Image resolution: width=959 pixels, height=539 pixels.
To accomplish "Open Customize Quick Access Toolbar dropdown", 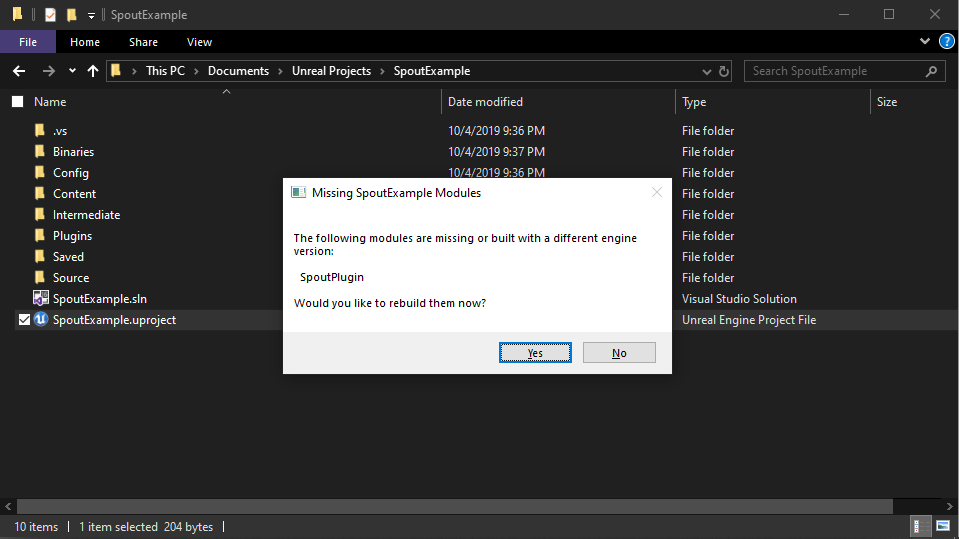I will [91, 15].
